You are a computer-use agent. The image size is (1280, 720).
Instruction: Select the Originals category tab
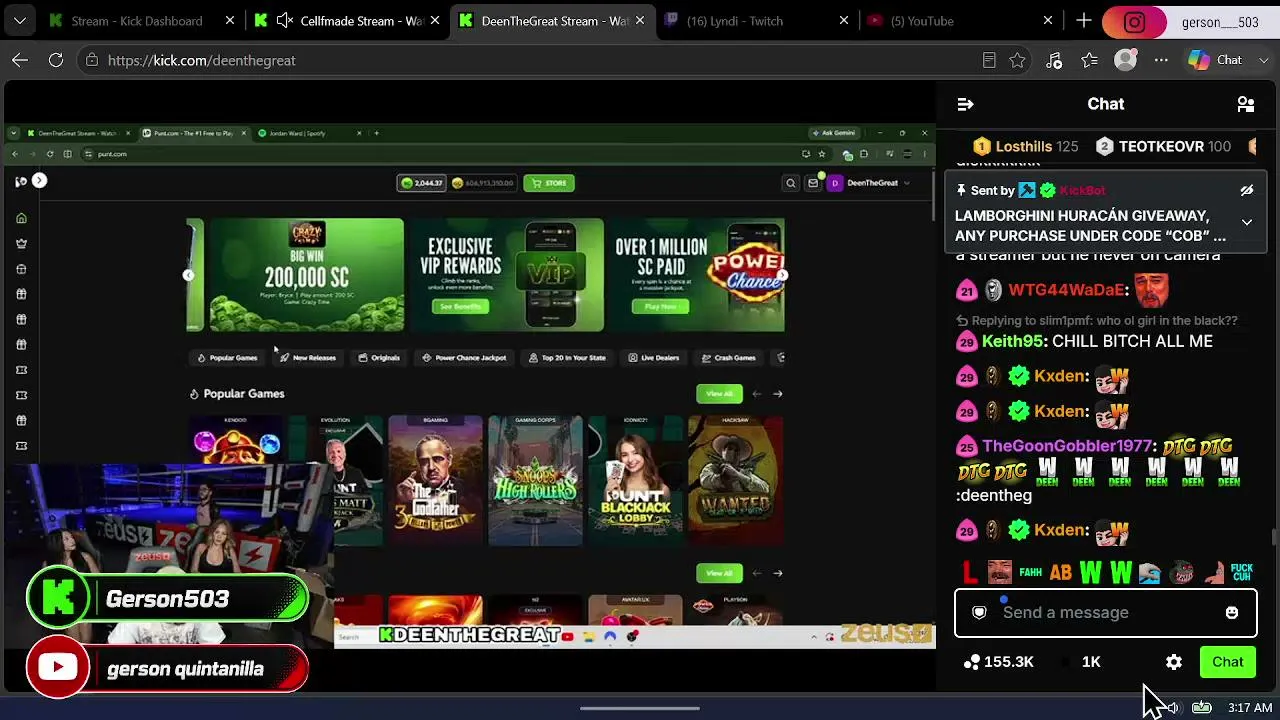click(x=379, y=358)
